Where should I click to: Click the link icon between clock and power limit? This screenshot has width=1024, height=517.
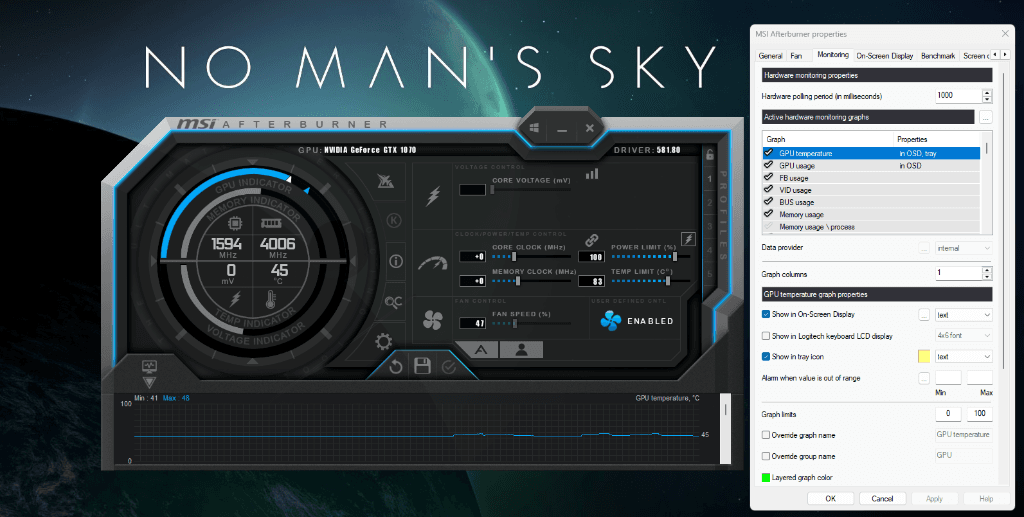(x=591, y=241)
